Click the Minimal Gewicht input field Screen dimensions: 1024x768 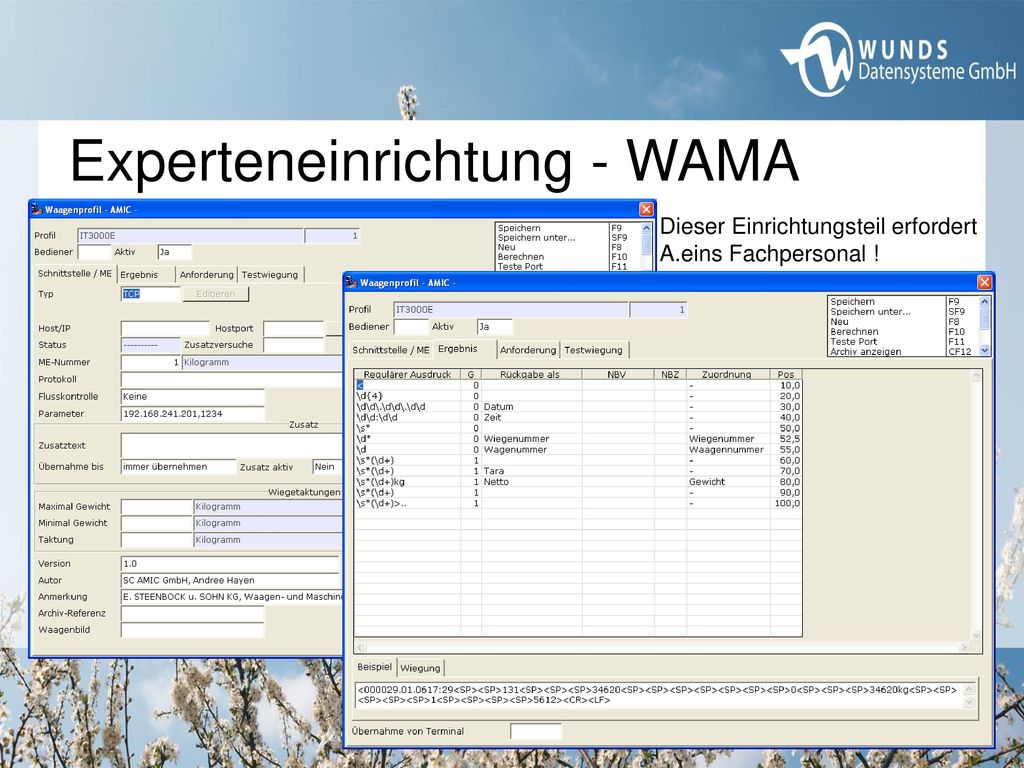(x=157, y=523)
